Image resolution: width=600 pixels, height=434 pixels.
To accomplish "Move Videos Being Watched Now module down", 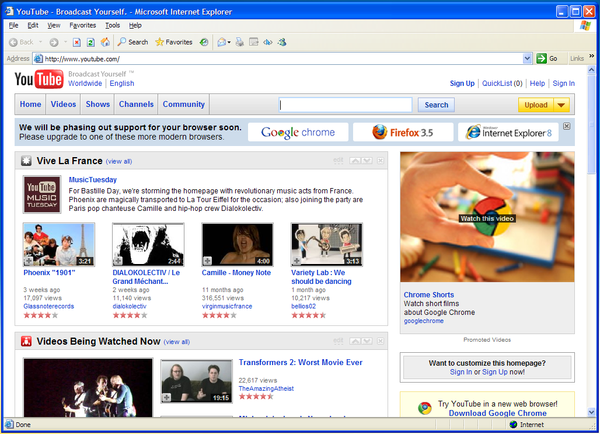I will tap(367, 341).
